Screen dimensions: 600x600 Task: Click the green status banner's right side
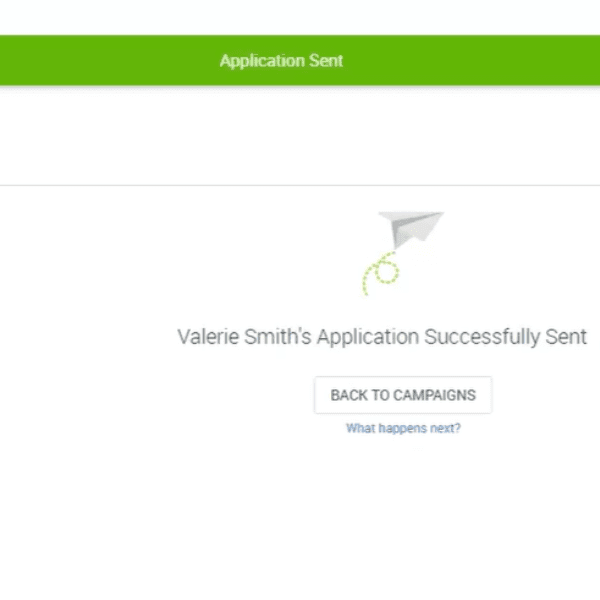(x=520, y=61)
